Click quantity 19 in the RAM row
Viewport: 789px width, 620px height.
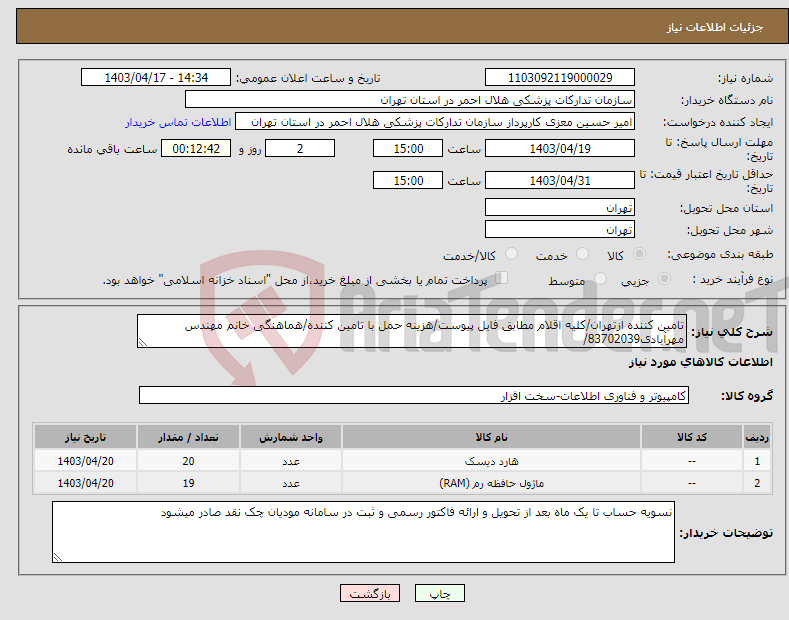[x=188, y=483]
